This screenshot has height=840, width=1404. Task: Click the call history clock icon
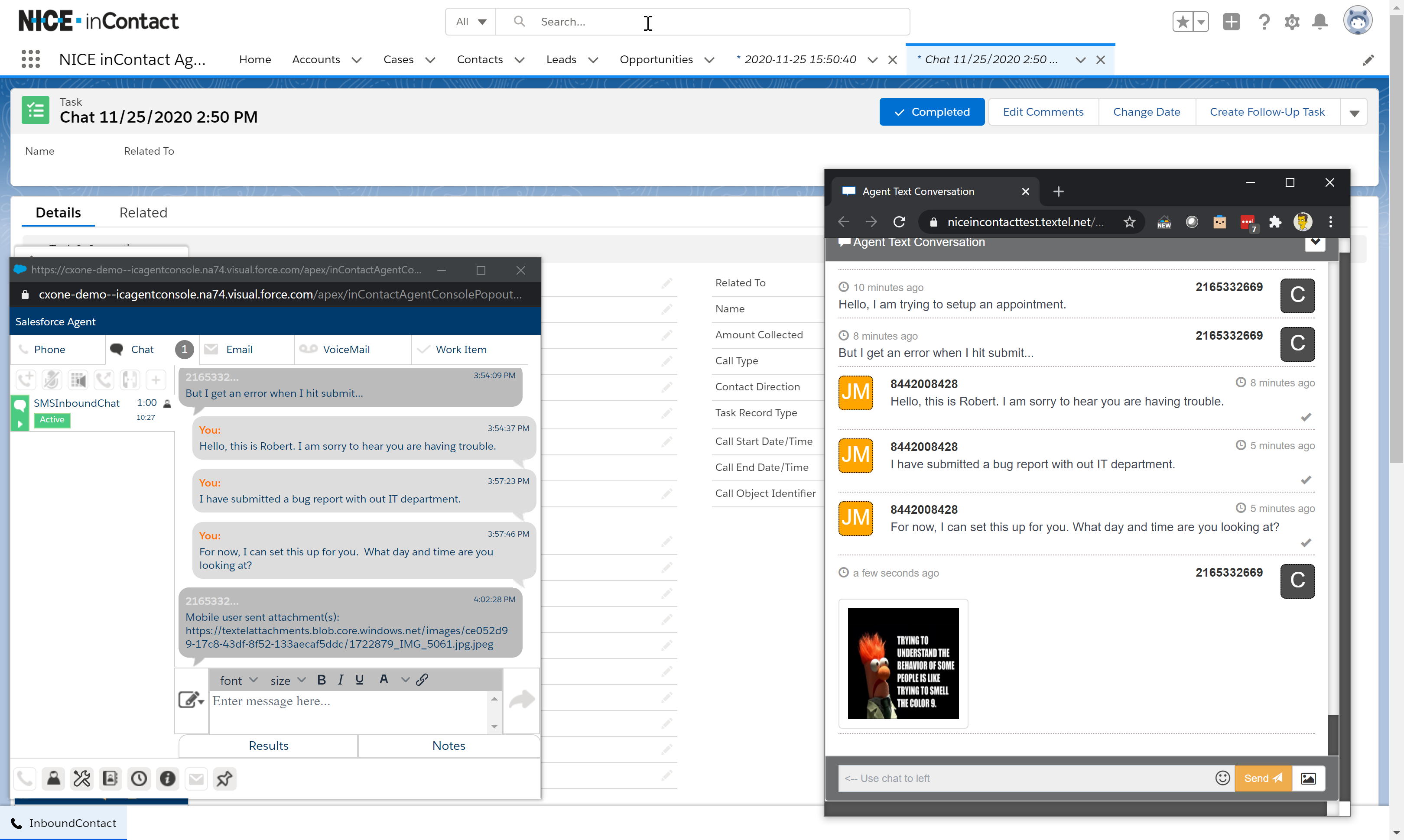[139, 778]
